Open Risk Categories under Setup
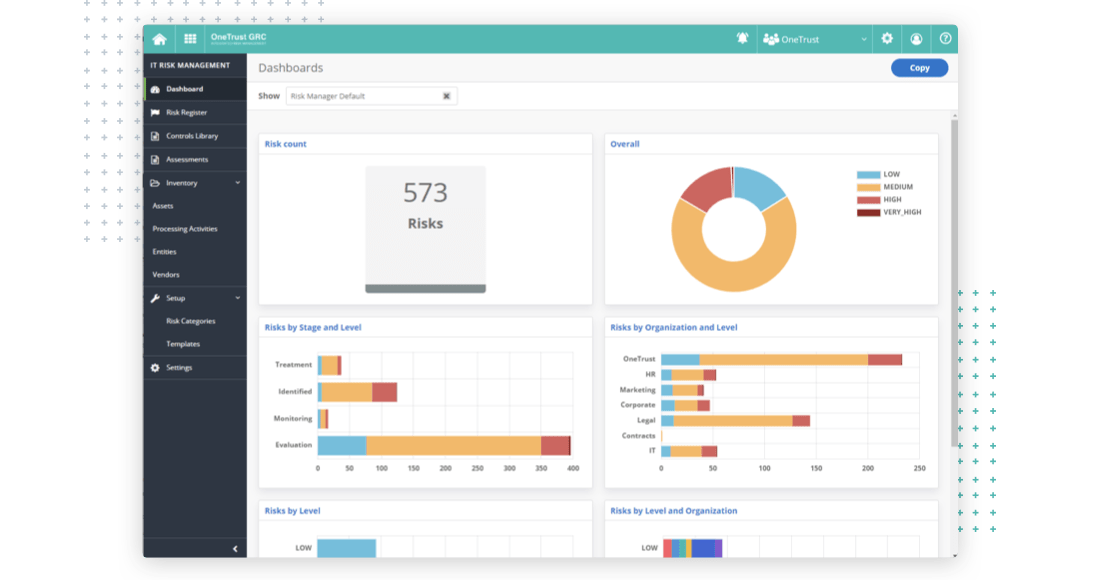 coord(191,321)
